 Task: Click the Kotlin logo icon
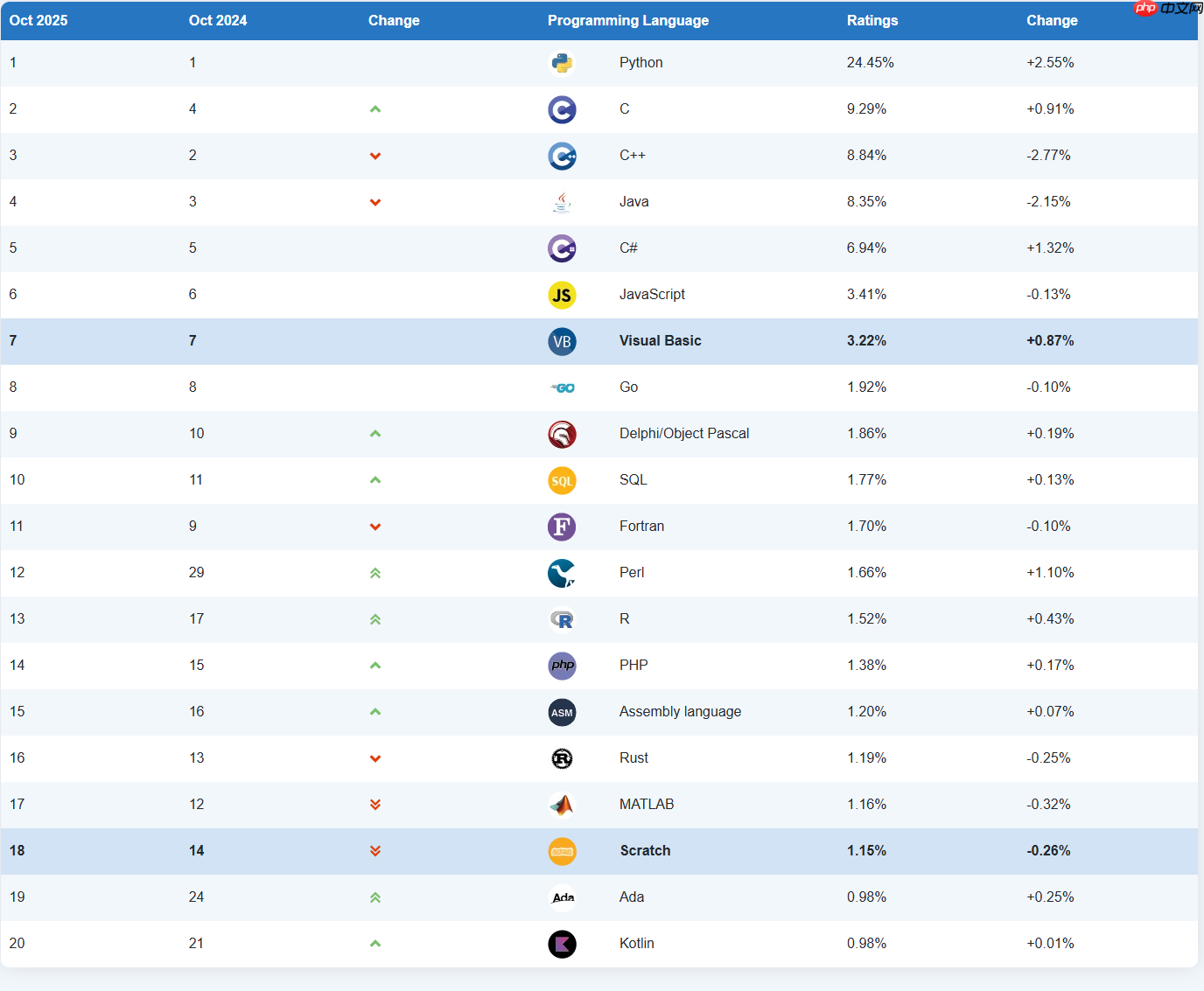(x=562, y=944)
